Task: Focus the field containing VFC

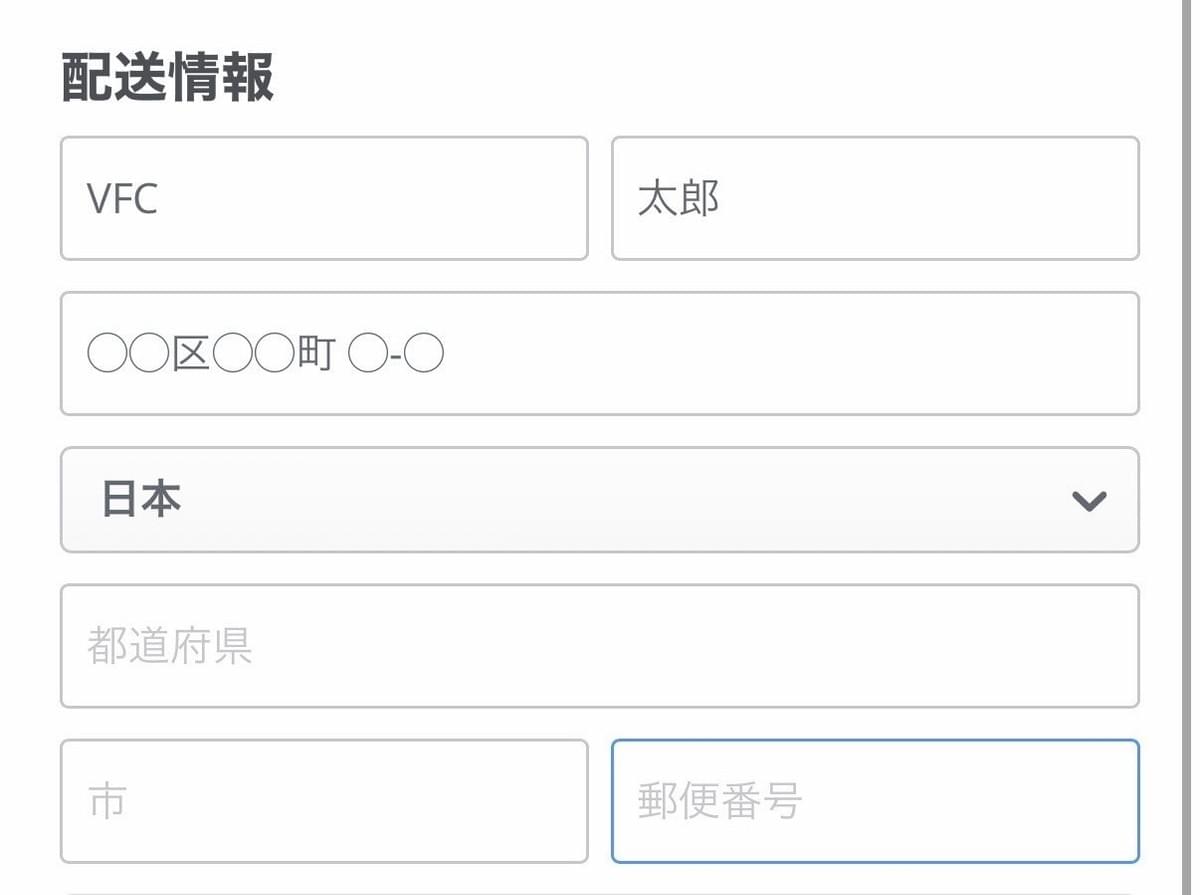Action: click(324, 198)
